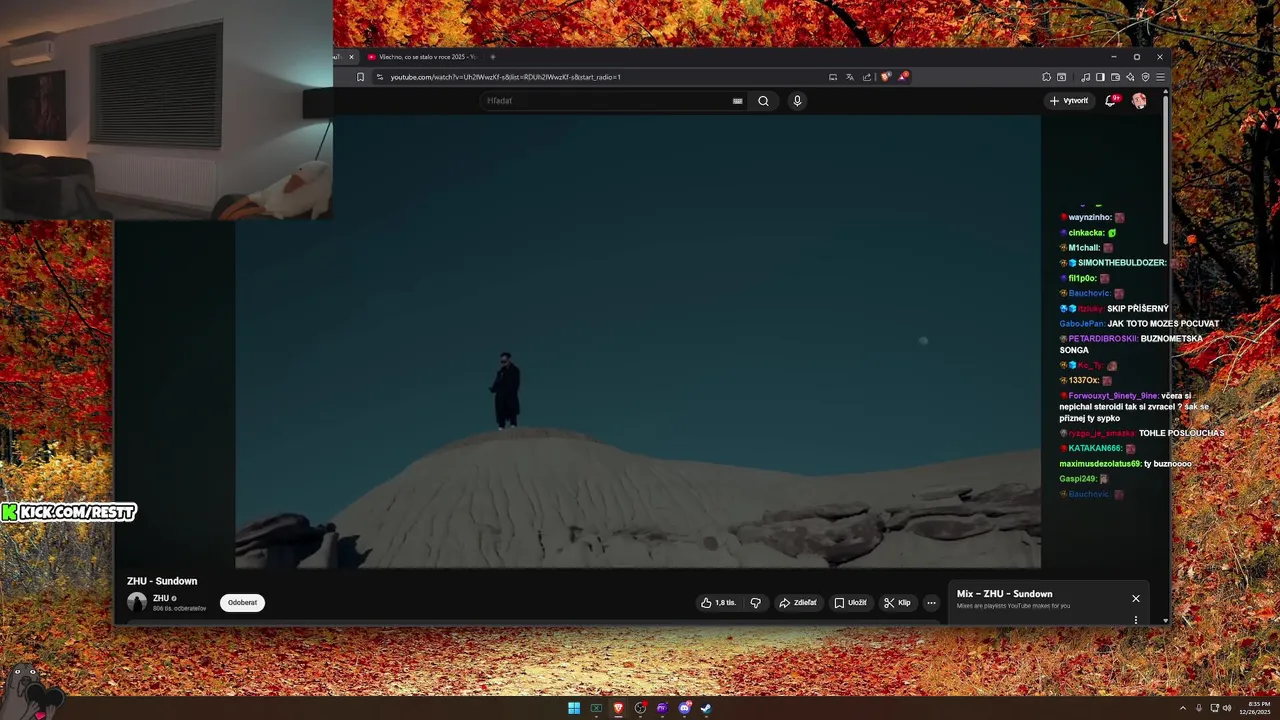The width and height of the screenshot is (1280, 720).
Task: Switch to the 'Všechno, co se stalo v roce 2025' tab
Action: tap(422, 57)
